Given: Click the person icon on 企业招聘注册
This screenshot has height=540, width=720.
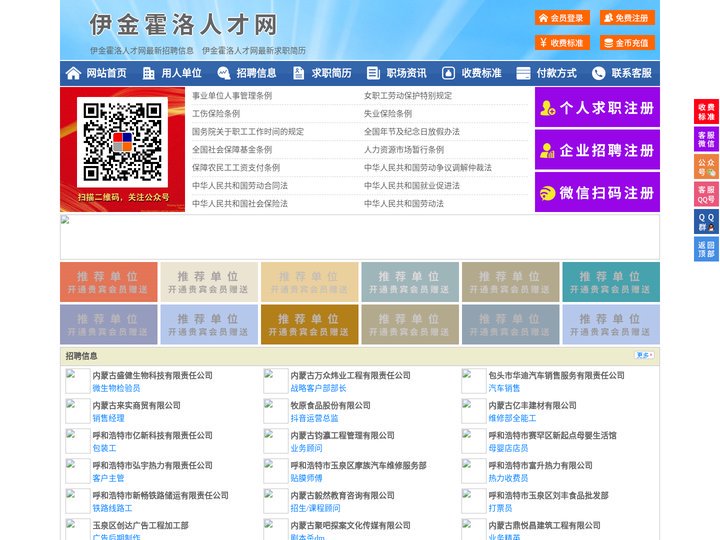Looking at the screenshot, I should [547, 150].
